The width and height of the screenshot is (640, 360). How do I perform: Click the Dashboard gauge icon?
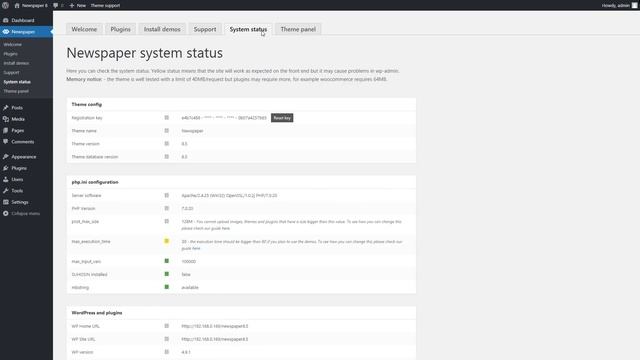[6, 20]
